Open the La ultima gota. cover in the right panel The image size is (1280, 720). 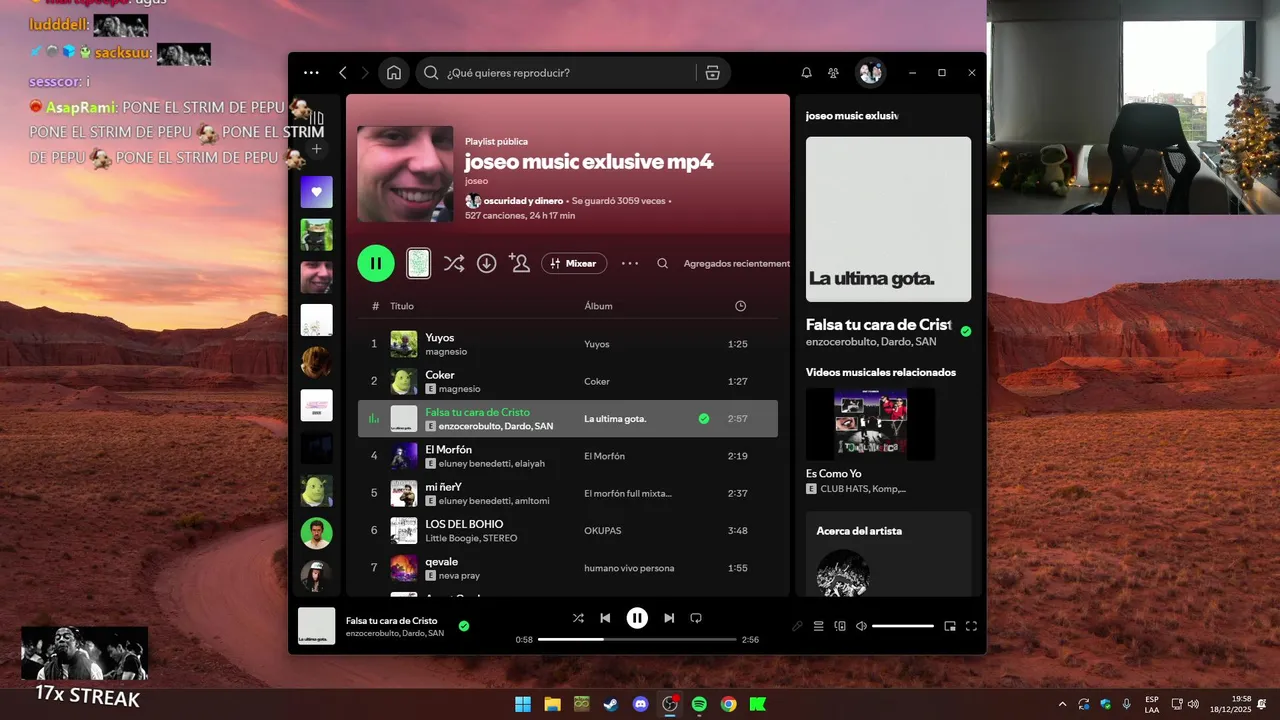[888, 219]
